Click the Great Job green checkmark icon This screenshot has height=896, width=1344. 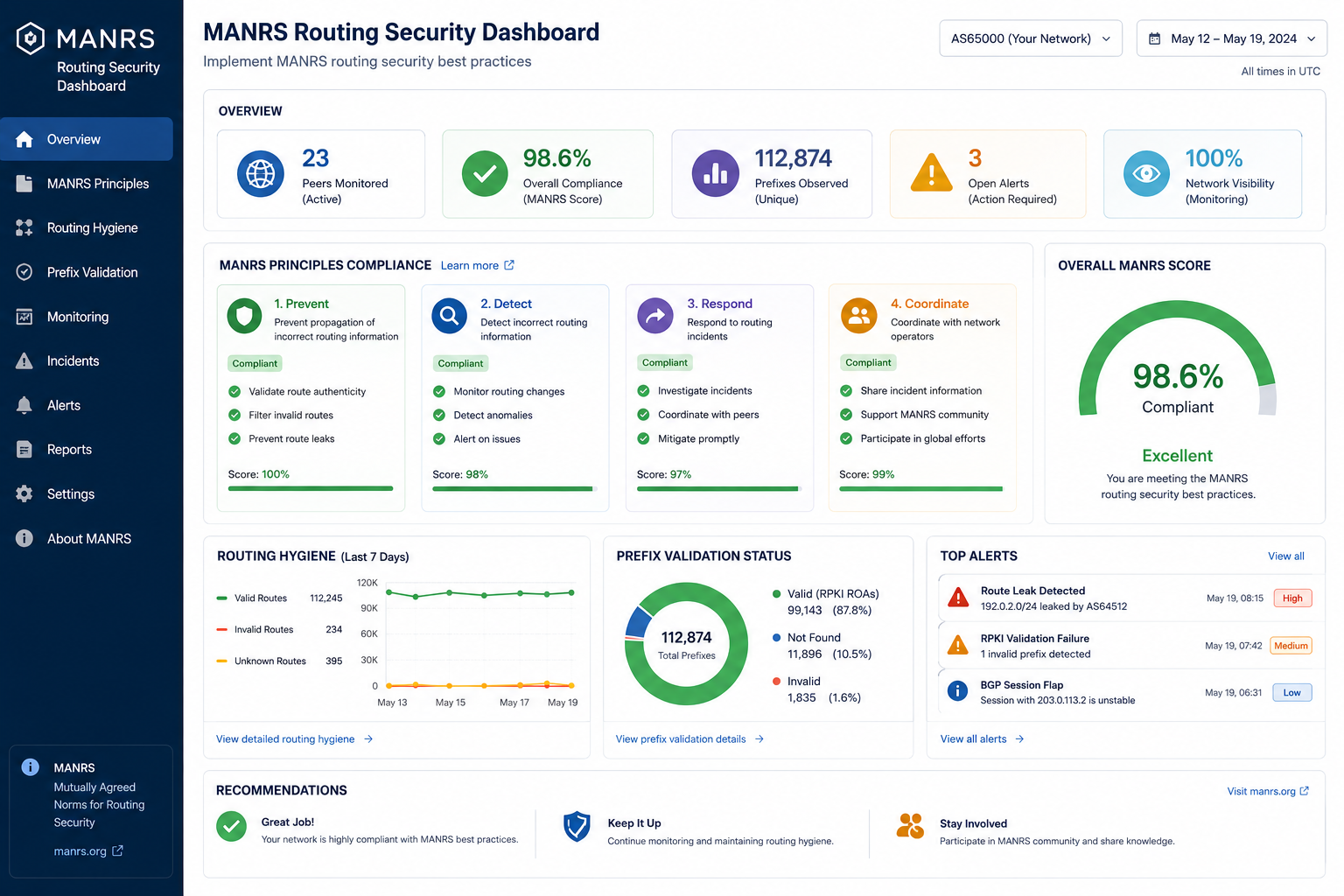[x=232, y=826]
